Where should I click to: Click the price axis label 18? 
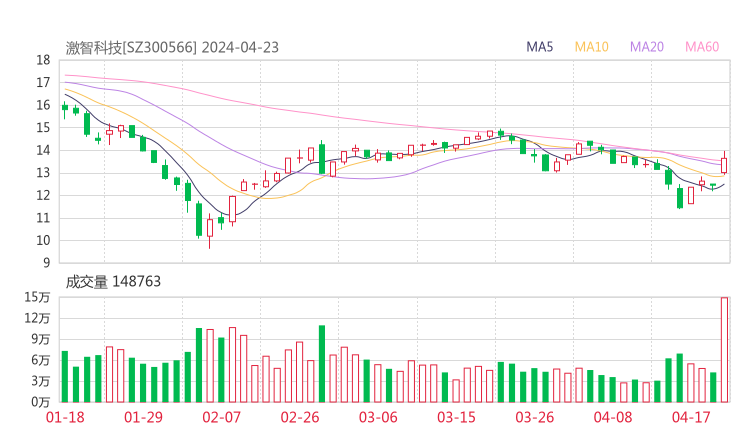[x=43, y=60]
